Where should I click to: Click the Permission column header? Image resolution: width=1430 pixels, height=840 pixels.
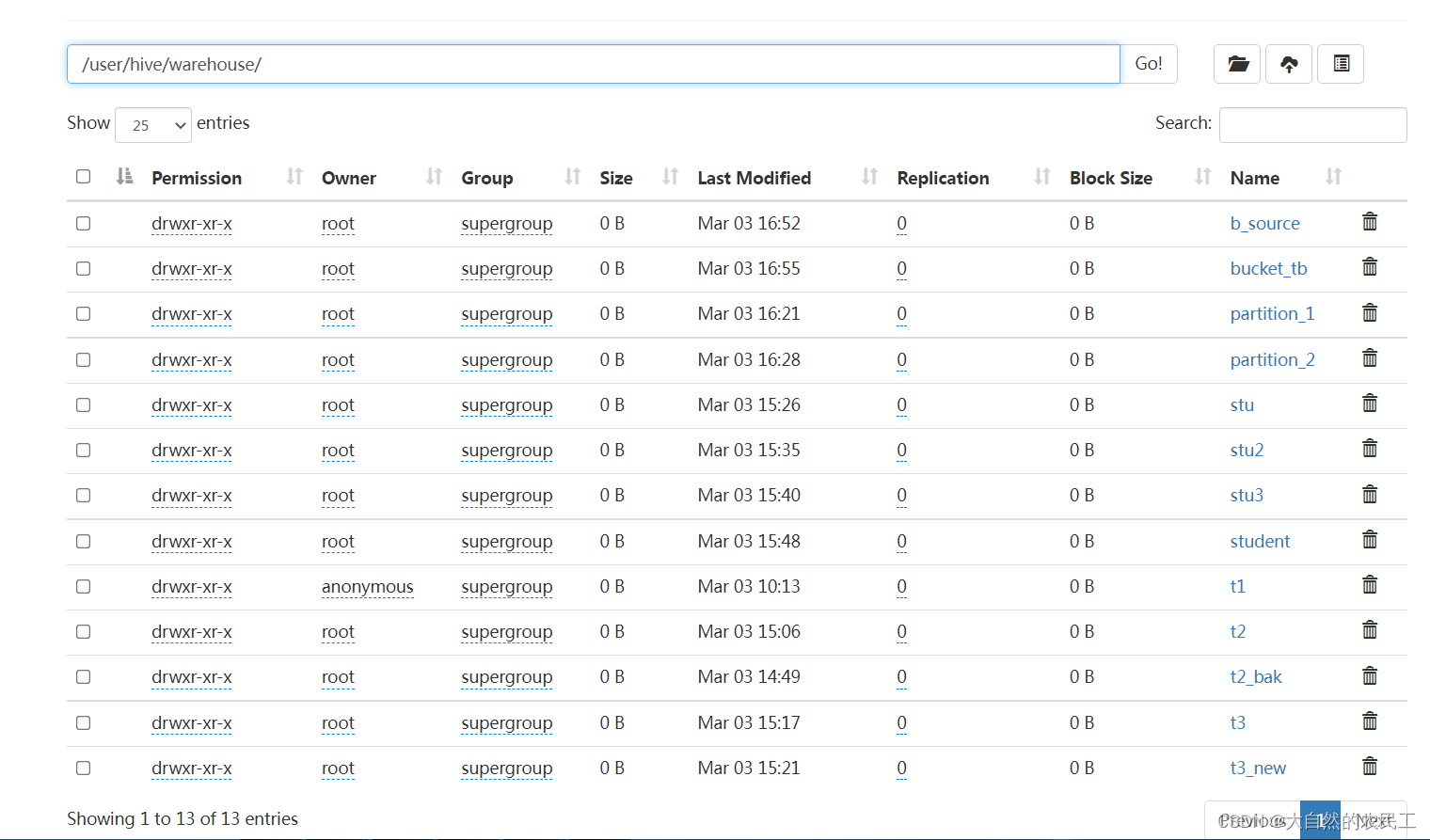(x=197, y=178)
